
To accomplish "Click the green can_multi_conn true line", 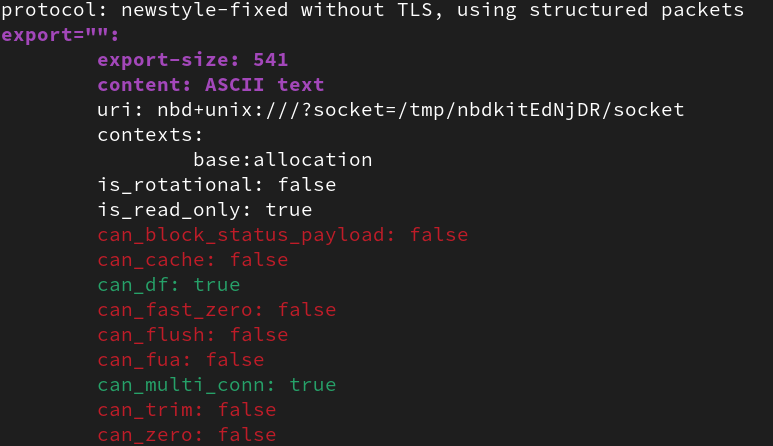I will pyautogui.click(x=216, y=385).
